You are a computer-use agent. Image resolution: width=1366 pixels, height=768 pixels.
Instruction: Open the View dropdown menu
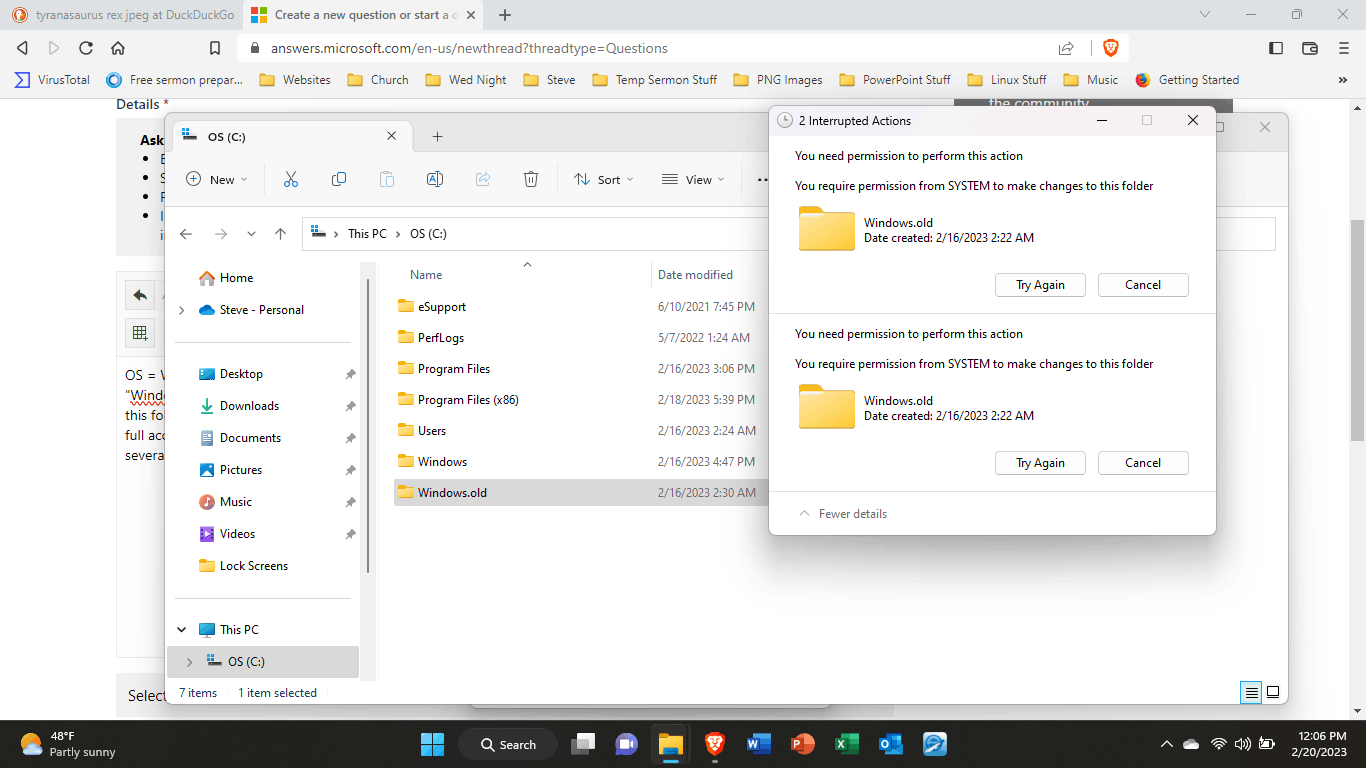pyautogui.click(x=693, y=179)
